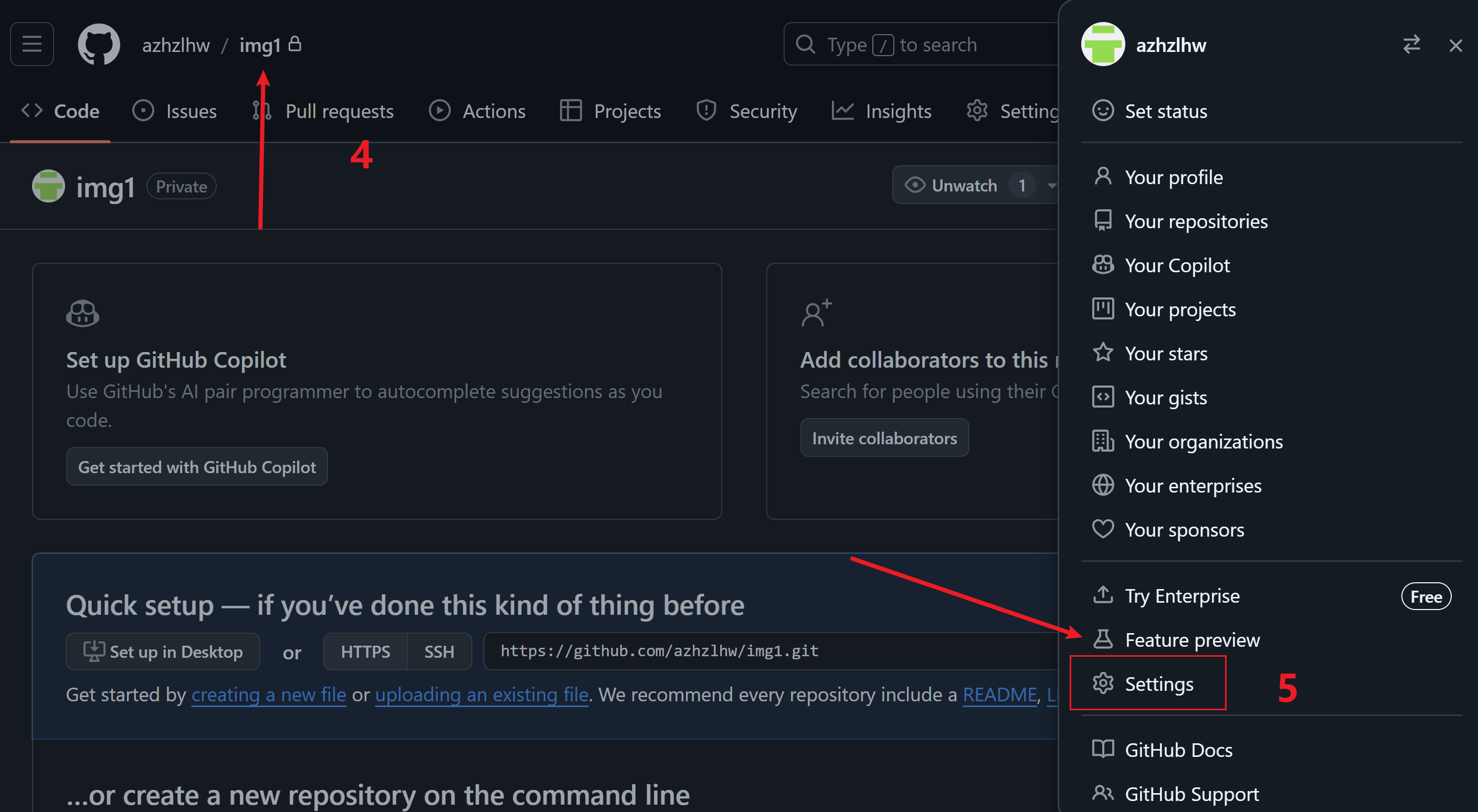Click the Set up GitHub Copilot heading
1478x812 pixels.
(x=176, y=360)
